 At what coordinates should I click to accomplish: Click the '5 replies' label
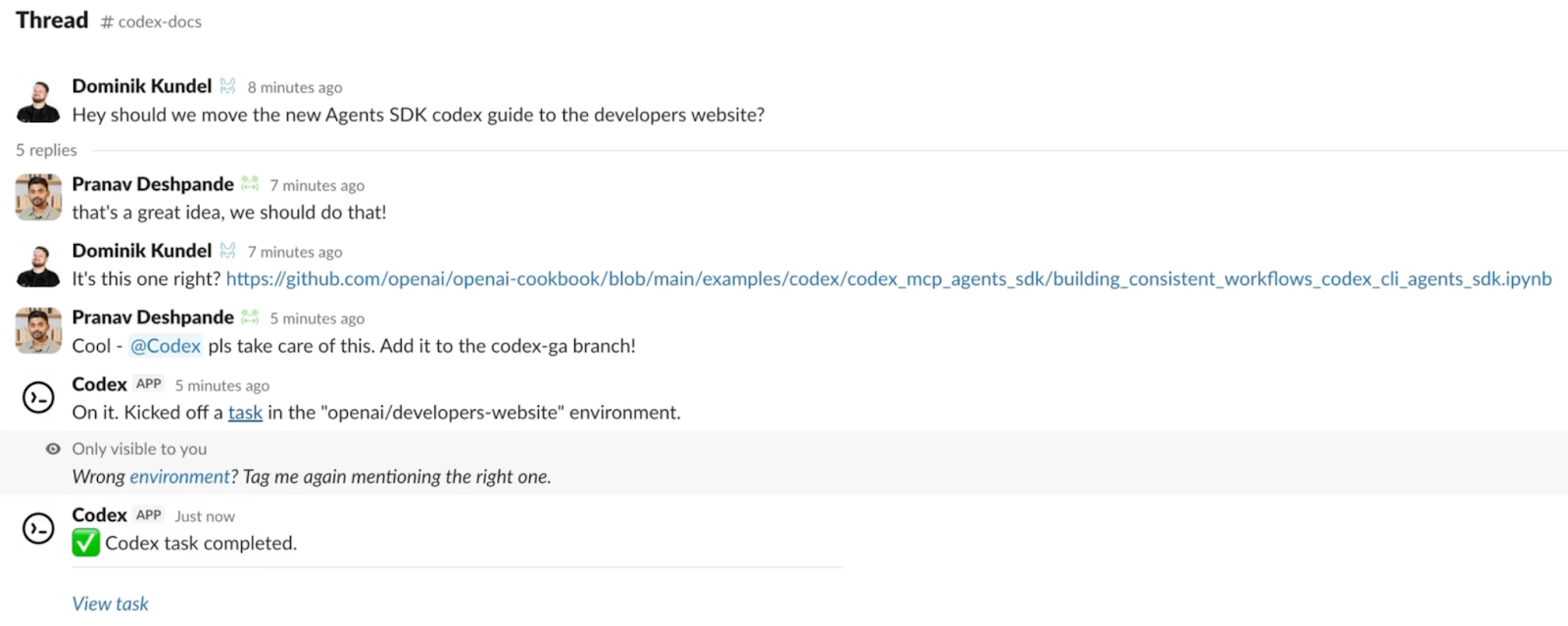46,150
